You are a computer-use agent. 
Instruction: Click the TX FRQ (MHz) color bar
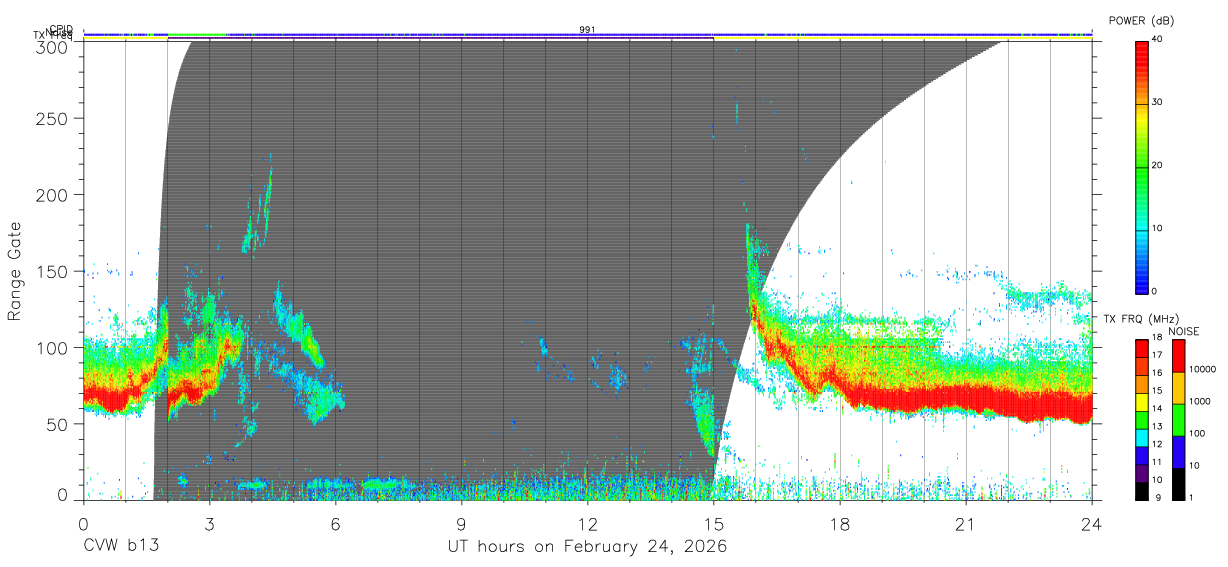pos(1141,420)
